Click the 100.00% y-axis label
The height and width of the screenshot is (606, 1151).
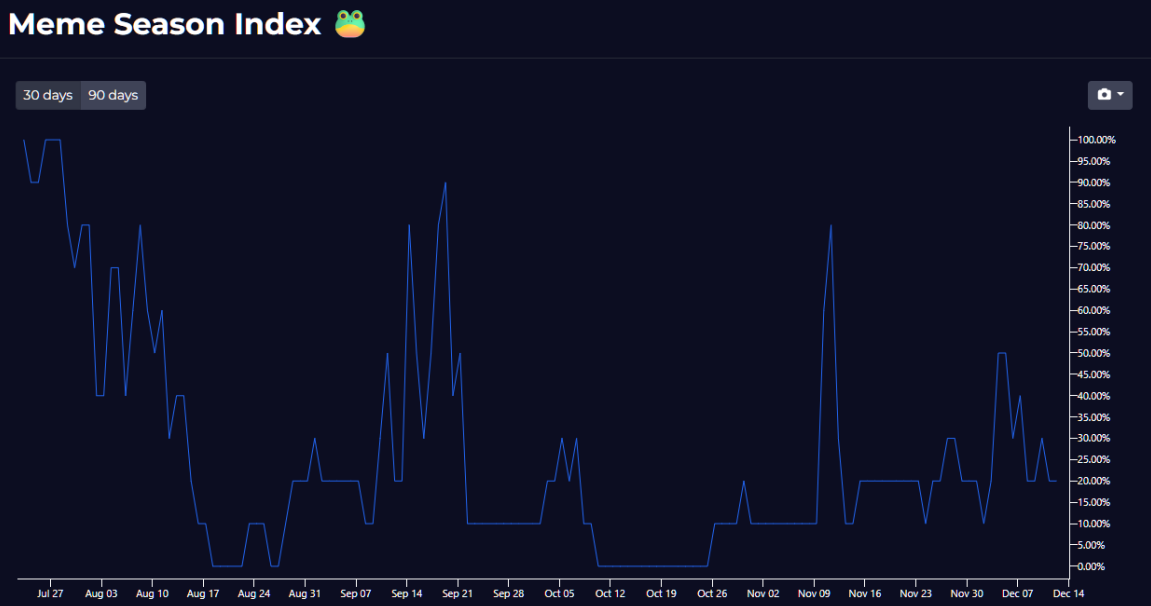click(1096, 140)
